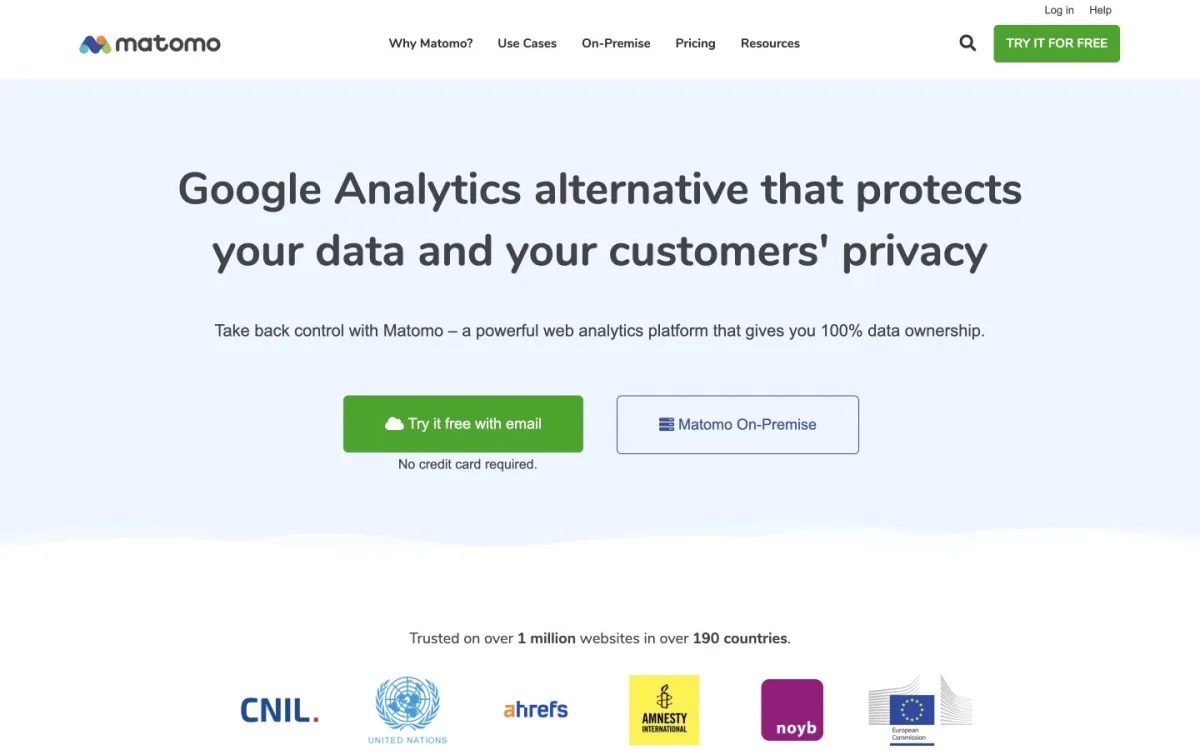Click the United Nations emblem
The height and width of the screenshot is (750, 1200).
(x=407, y=709)
